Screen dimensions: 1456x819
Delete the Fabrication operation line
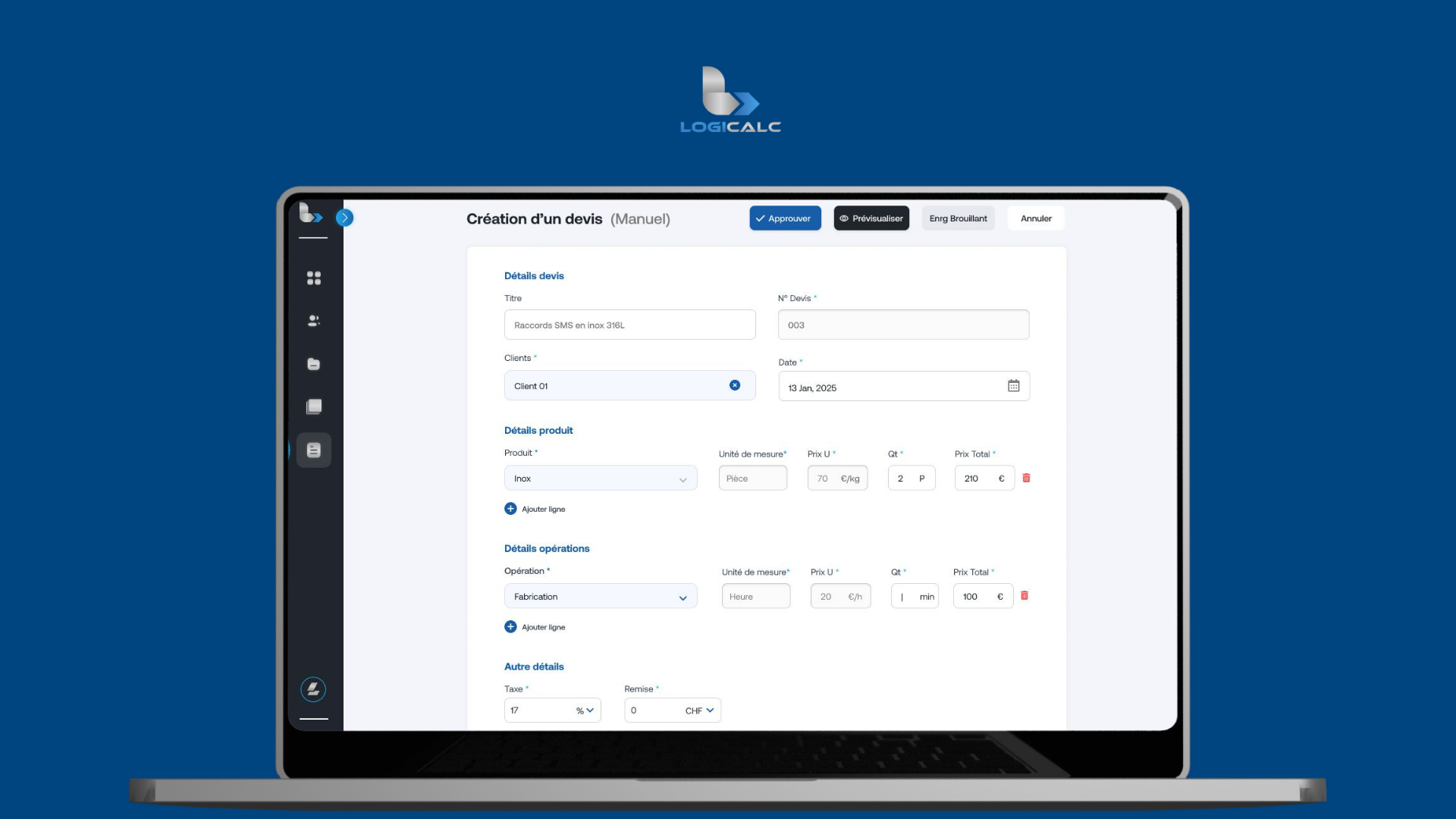coord(1025,596)
